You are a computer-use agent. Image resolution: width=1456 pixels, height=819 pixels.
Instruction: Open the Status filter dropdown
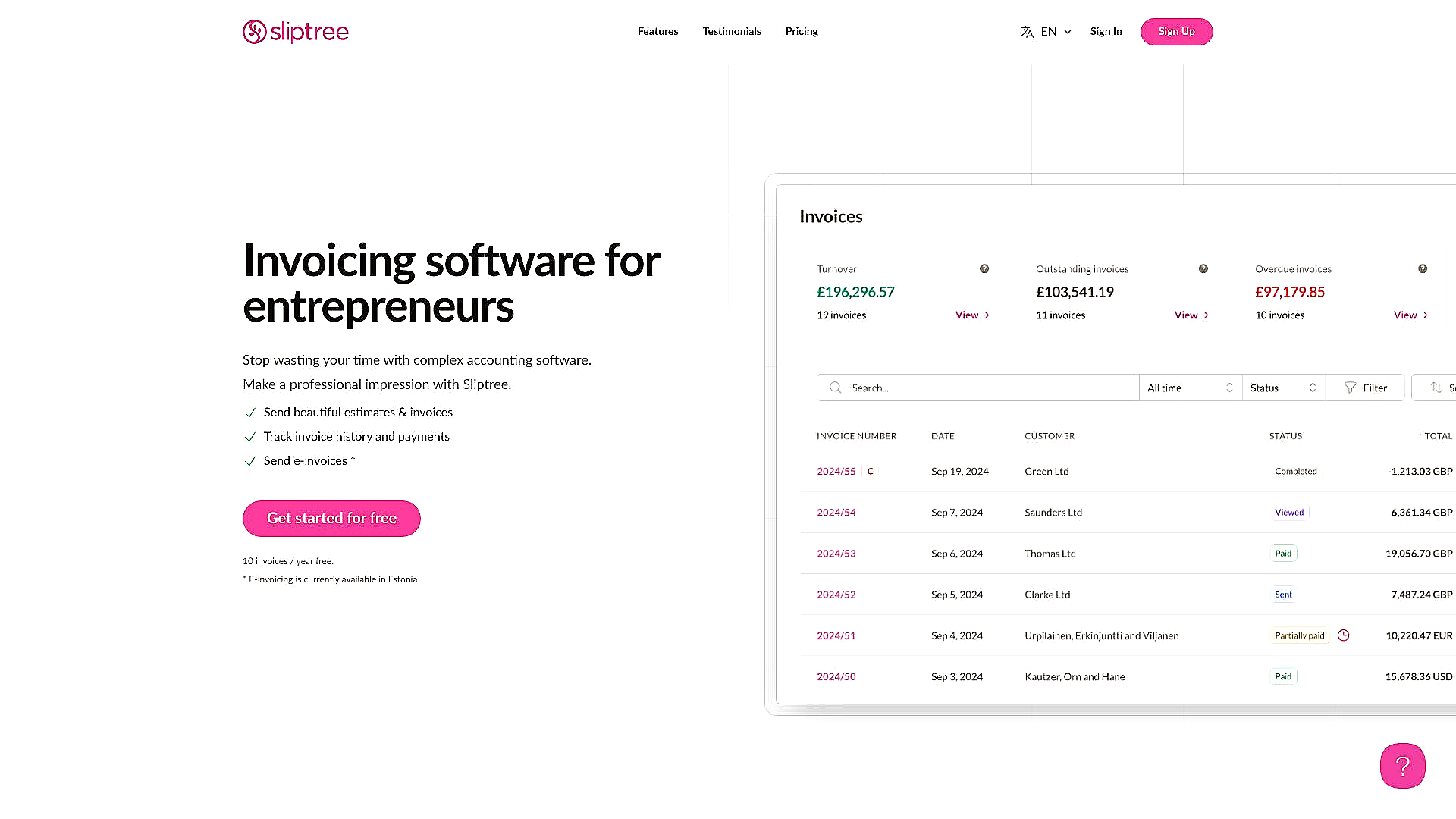[x=1284, y=388]
